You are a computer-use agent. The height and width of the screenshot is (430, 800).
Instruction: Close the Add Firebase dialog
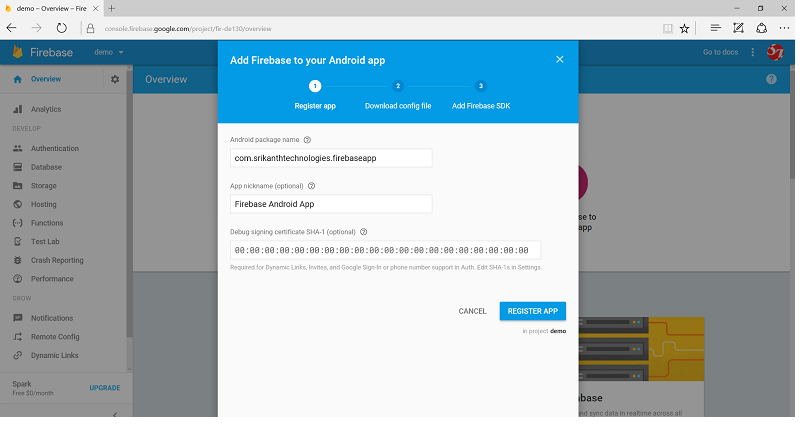click(x=560, y=60)
